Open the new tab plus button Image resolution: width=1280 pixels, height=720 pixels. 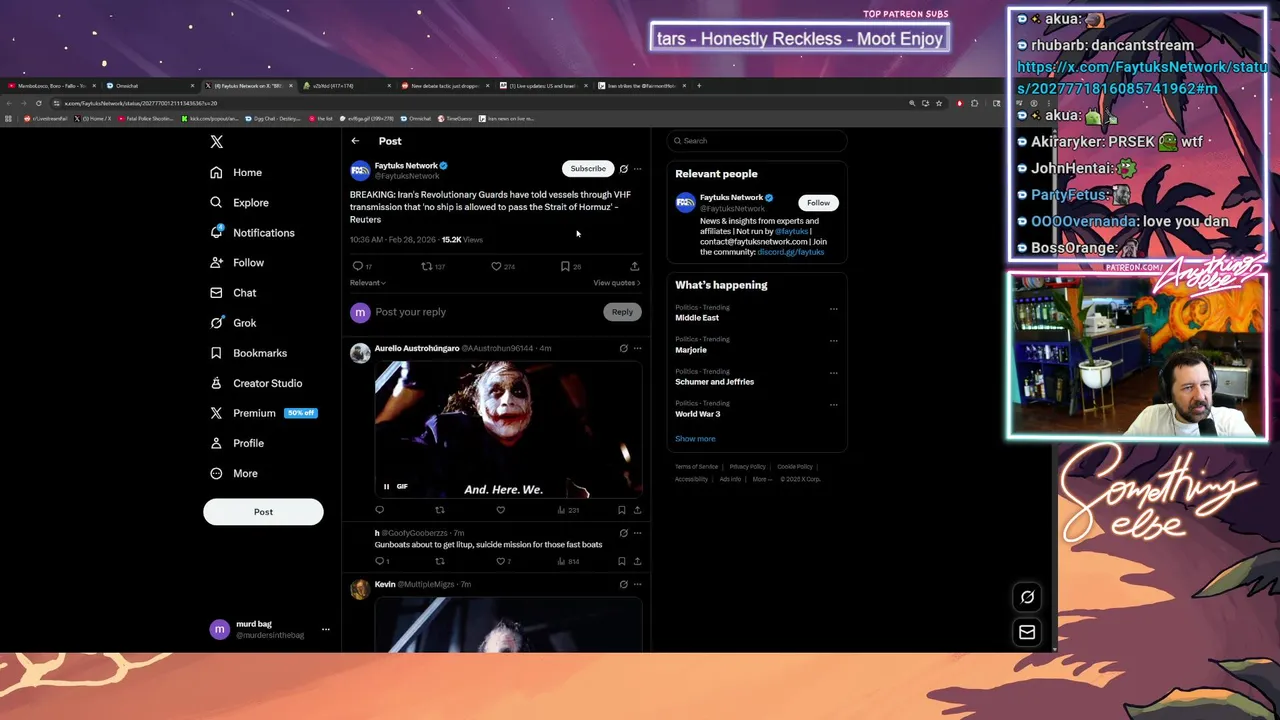(x=699, y=86)
